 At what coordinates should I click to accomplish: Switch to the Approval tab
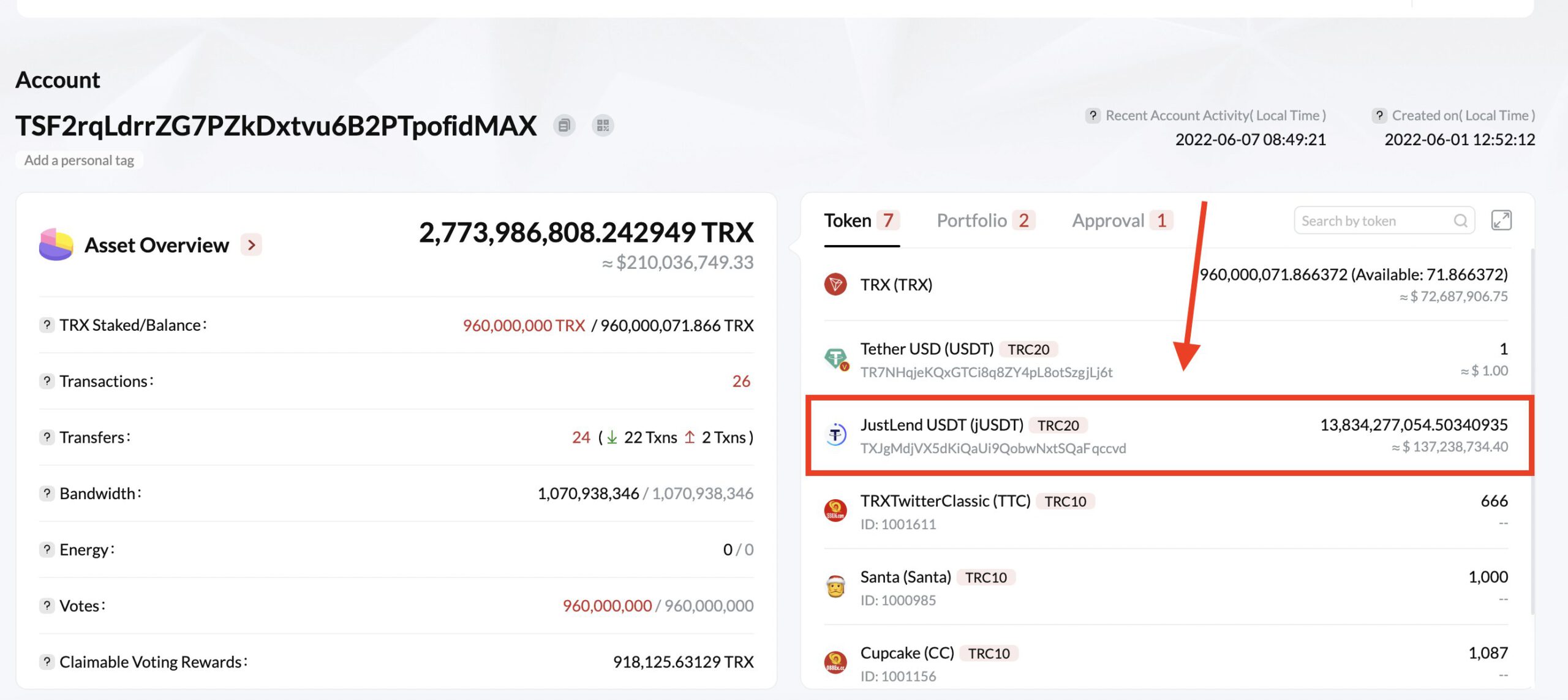tap(1122, 220)
